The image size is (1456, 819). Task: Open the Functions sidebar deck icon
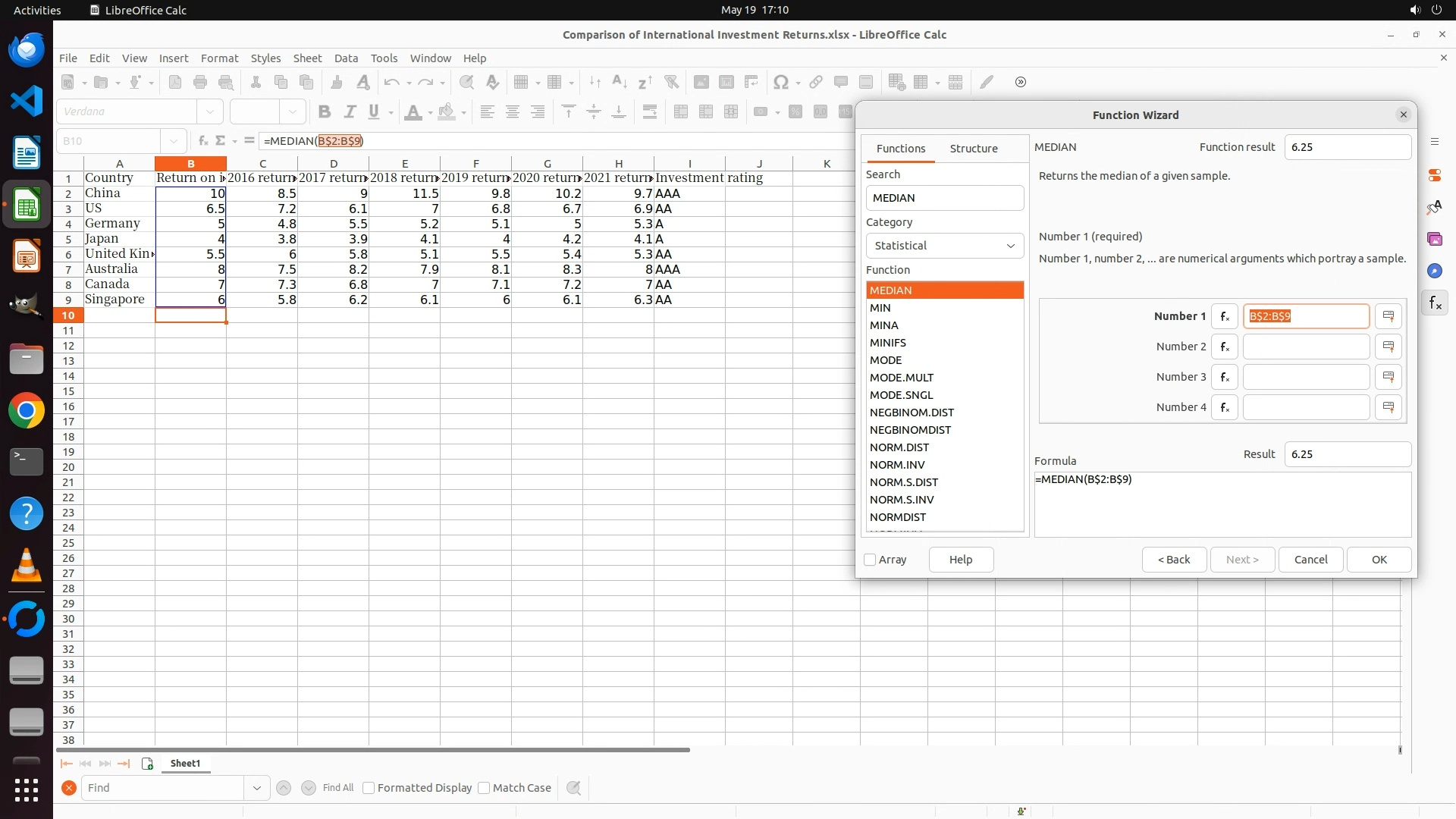(1435, 303)
